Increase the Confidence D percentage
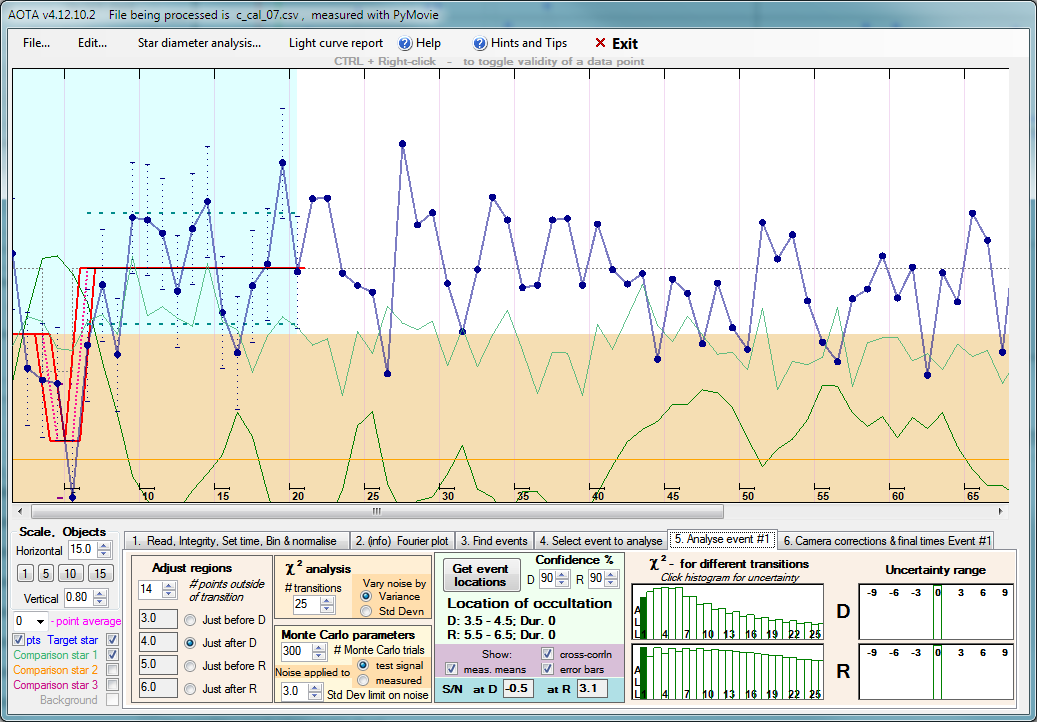Viewport: 1037px width, 722px height. pyautogui.click(x=562, y=575)
